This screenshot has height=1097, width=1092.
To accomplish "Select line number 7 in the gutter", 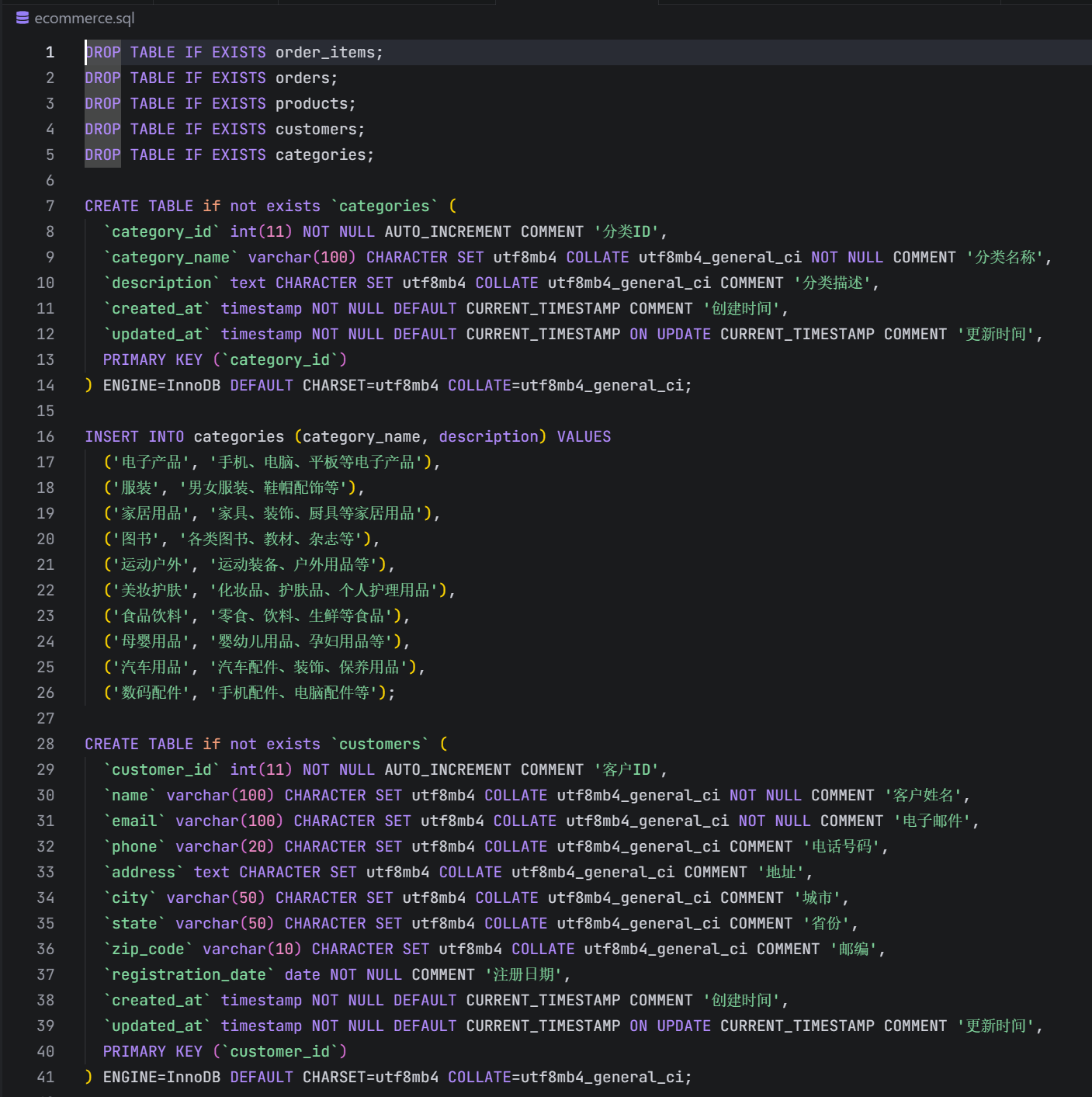I will [50, 206].
